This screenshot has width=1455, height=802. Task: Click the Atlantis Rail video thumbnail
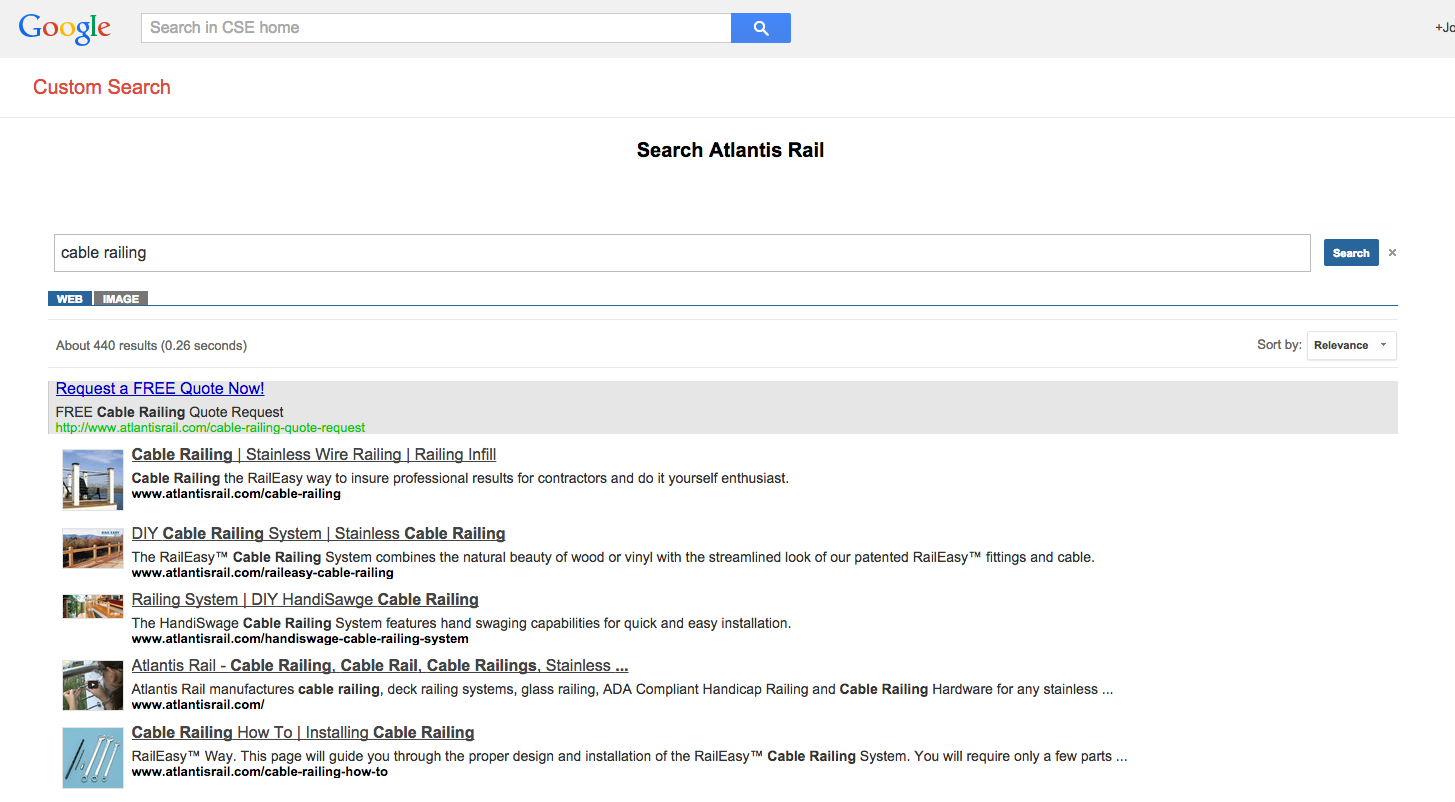(x=92, y=685)
